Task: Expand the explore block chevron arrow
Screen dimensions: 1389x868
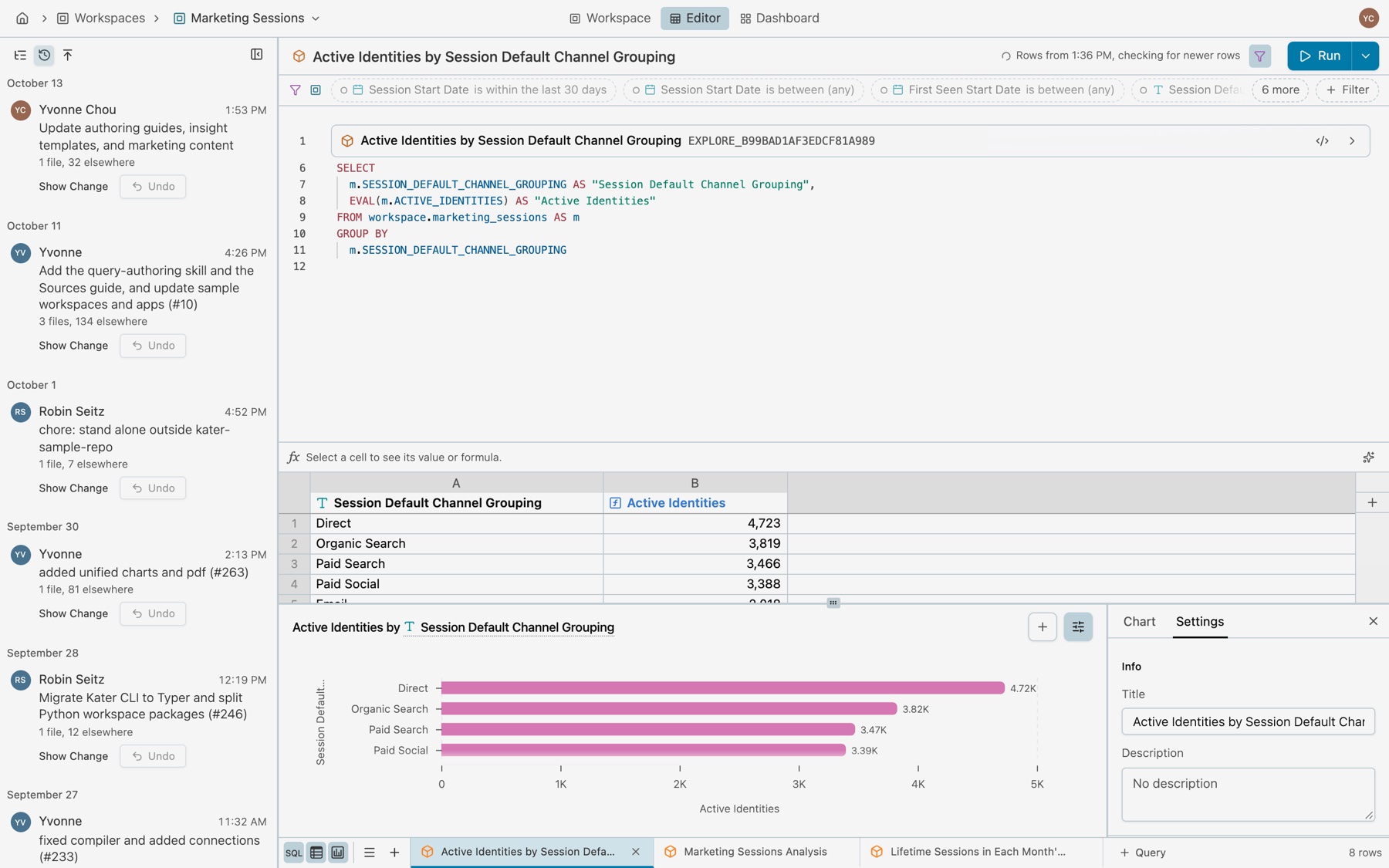Action: click(1352, 140)
